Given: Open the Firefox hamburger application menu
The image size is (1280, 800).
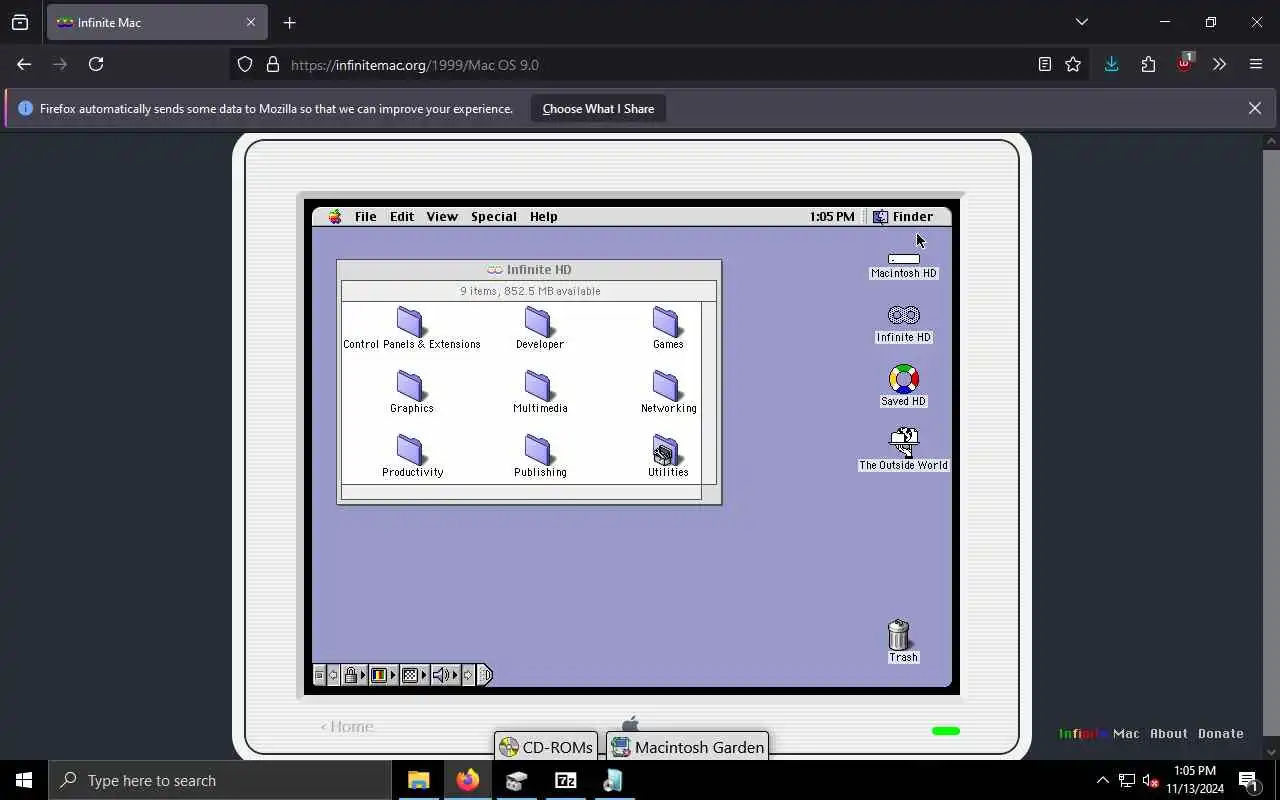Looking at the screenshot, I should point(1256,64).
